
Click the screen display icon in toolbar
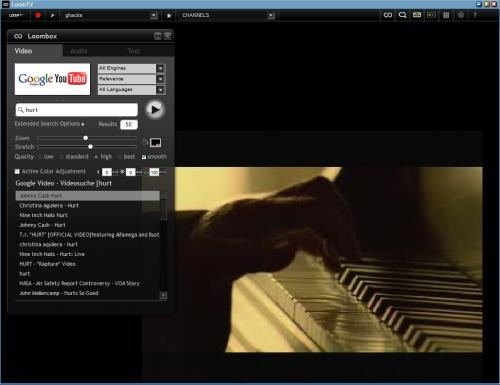431,15
